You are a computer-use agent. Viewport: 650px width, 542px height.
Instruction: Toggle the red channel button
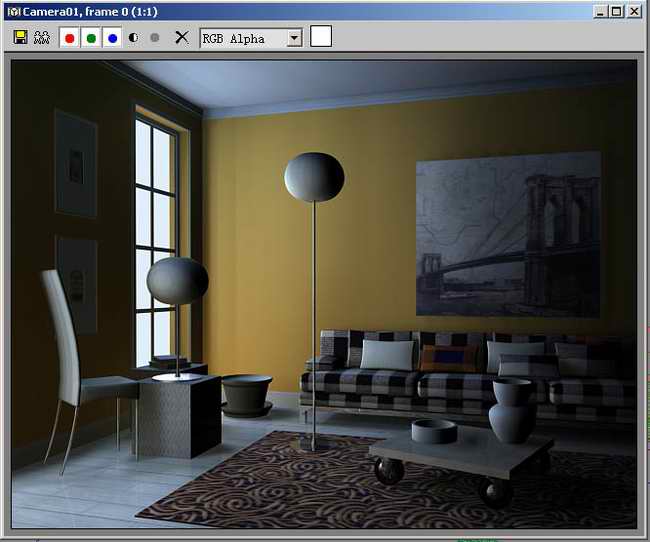coord(70,38)
